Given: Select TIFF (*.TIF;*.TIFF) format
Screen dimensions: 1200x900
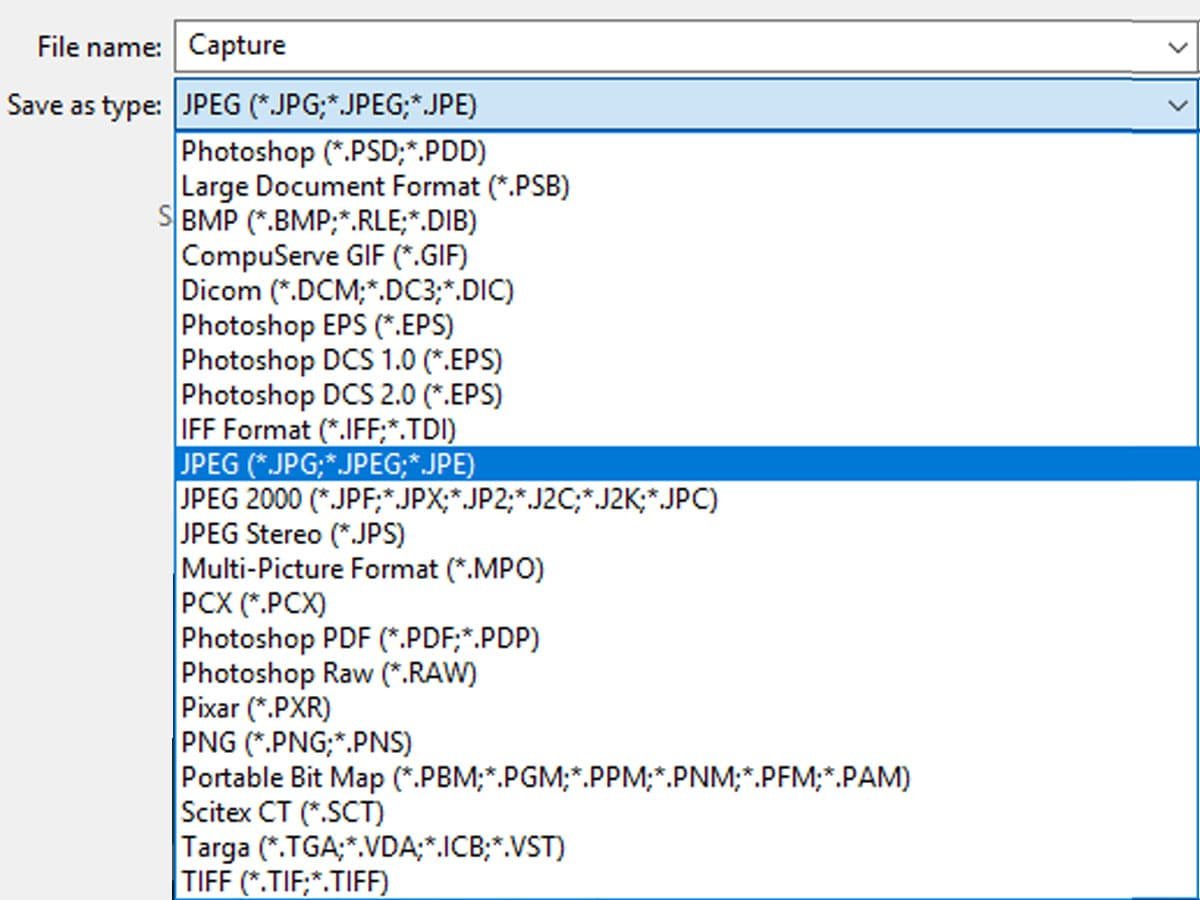Looking at the screenshot, I should click(x=685, y=881).
